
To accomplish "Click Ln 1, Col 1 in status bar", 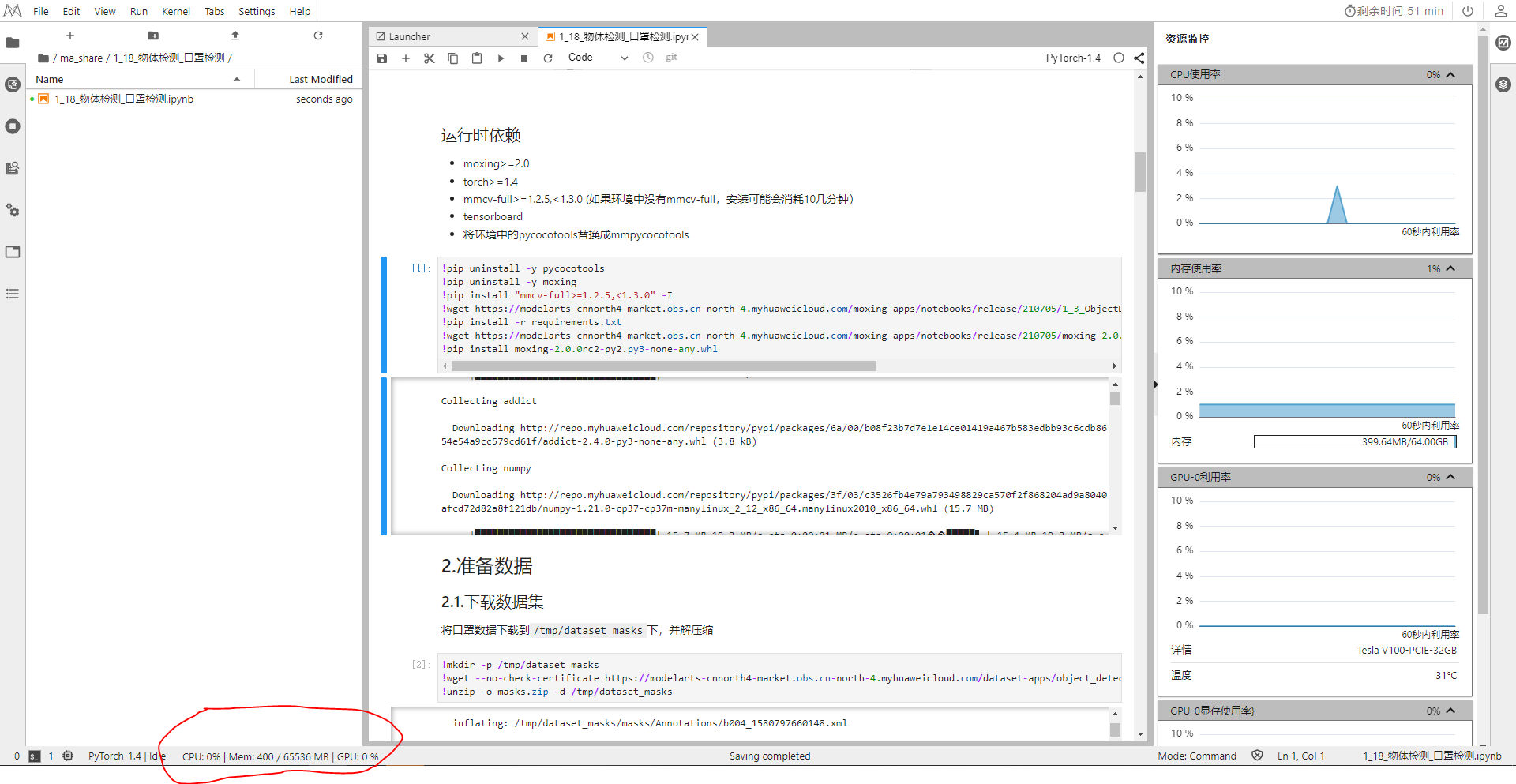I will coord(1300,756).
